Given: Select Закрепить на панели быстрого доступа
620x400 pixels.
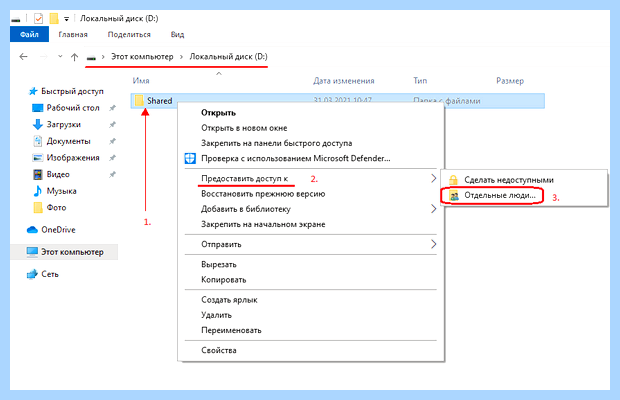Looking at the screenshot, I should tap(276, 143).
